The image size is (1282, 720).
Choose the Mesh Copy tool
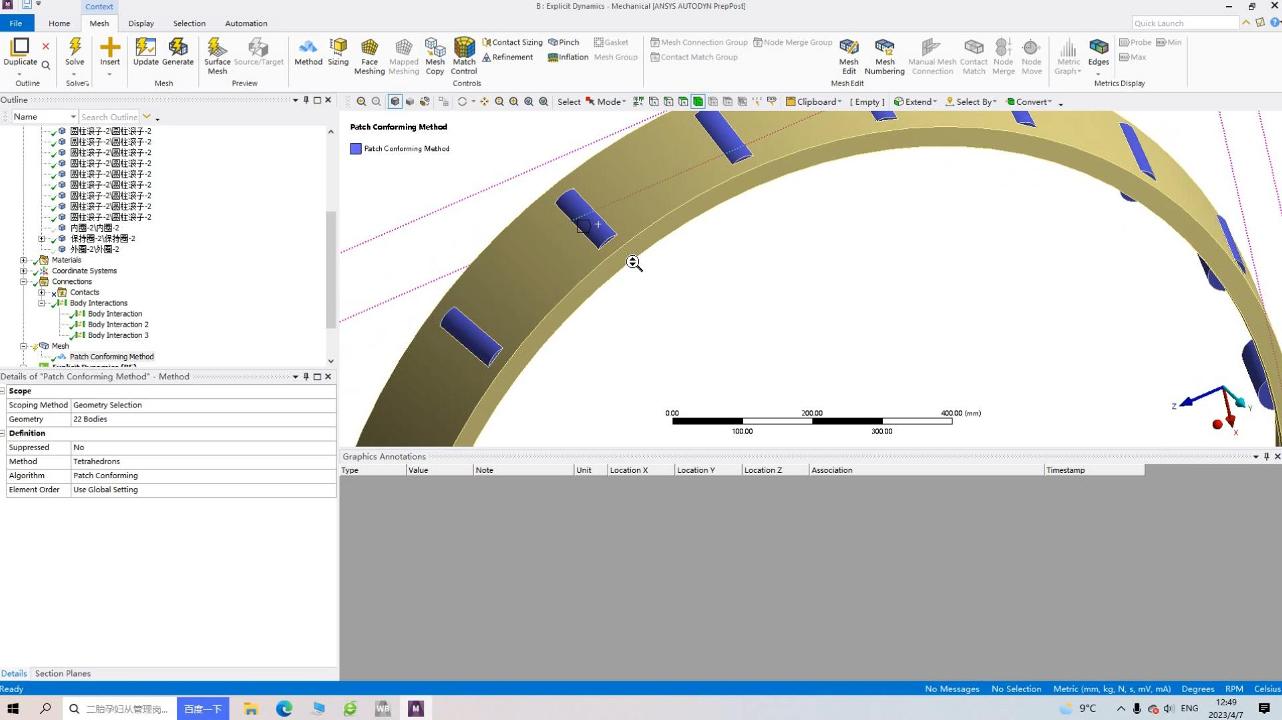point(435,56)
